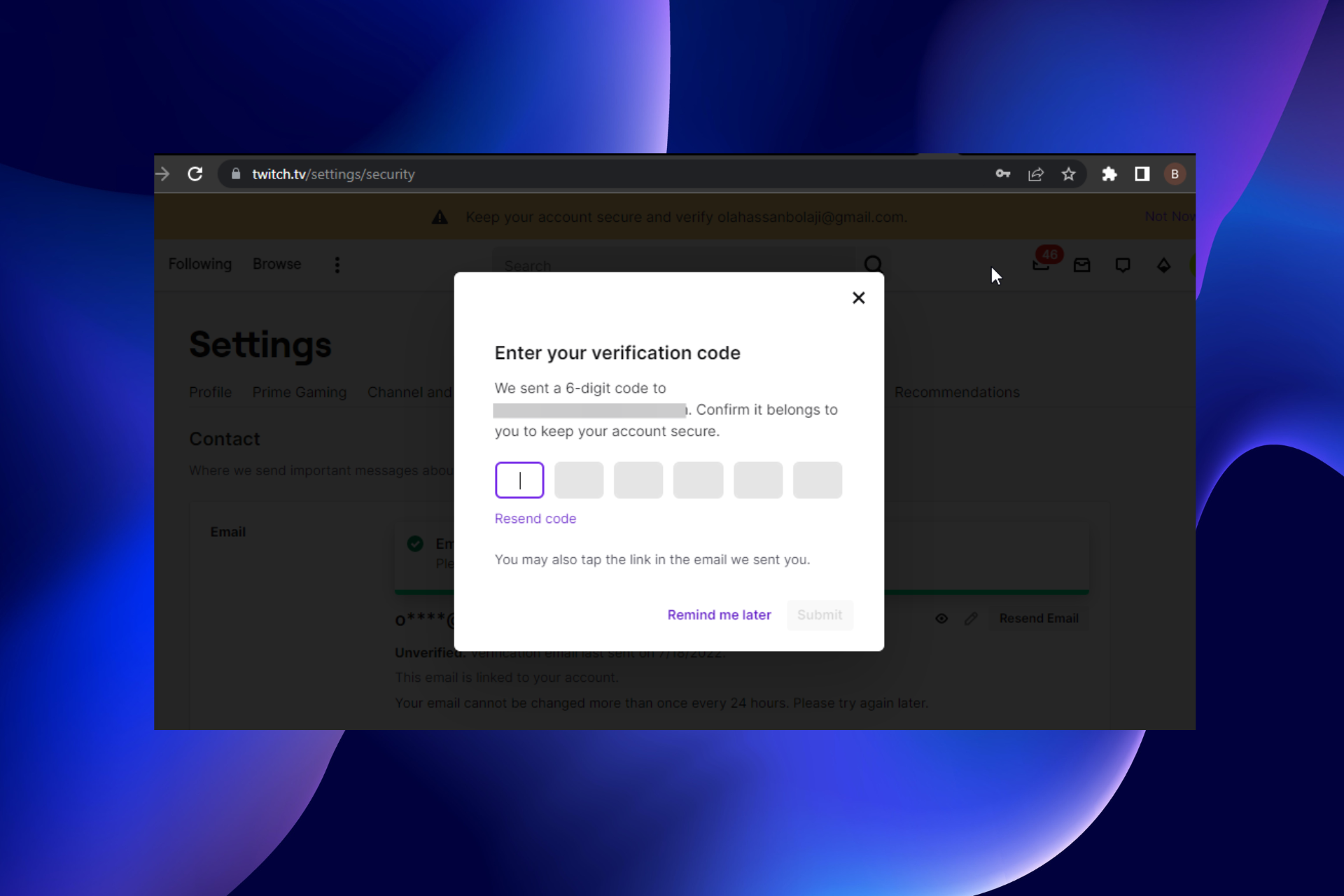The width and height of the screenshot is (1344, 896).
Task: Click the Resend code link
Action: click(x=535, y=518)
